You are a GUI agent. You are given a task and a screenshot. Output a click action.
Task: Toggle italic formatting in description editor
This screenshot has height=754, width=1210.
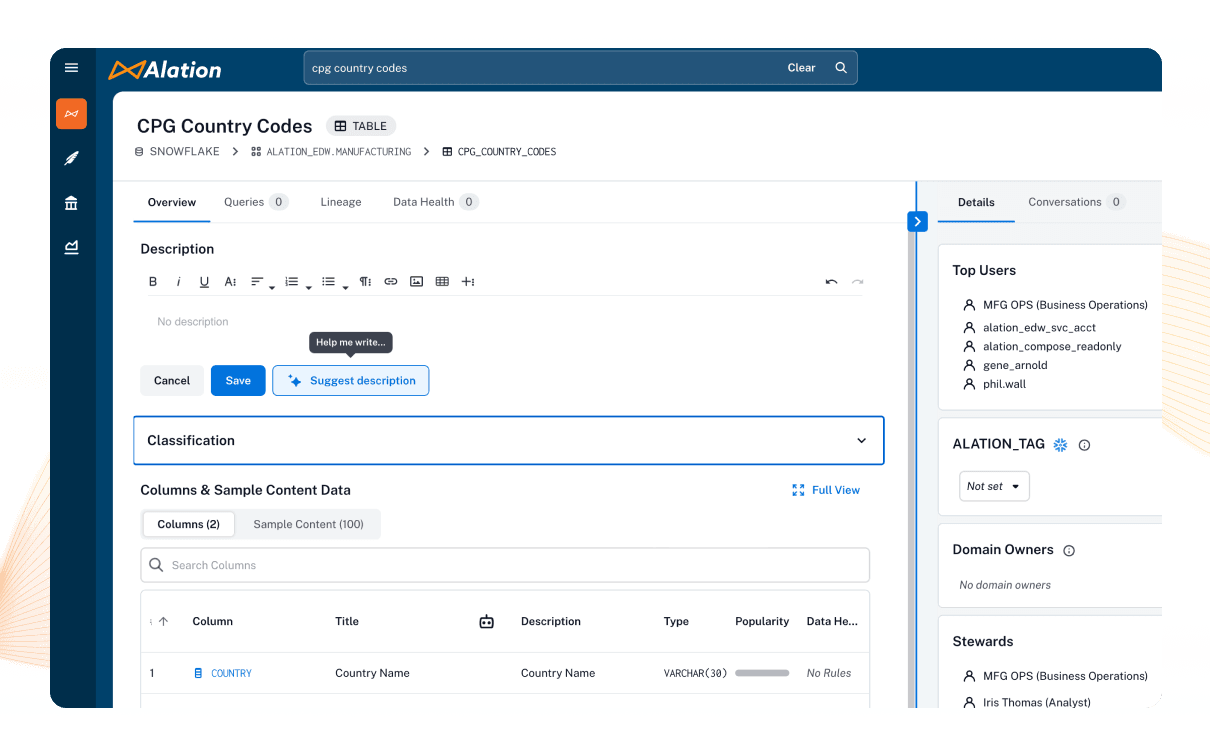(179, 282)
